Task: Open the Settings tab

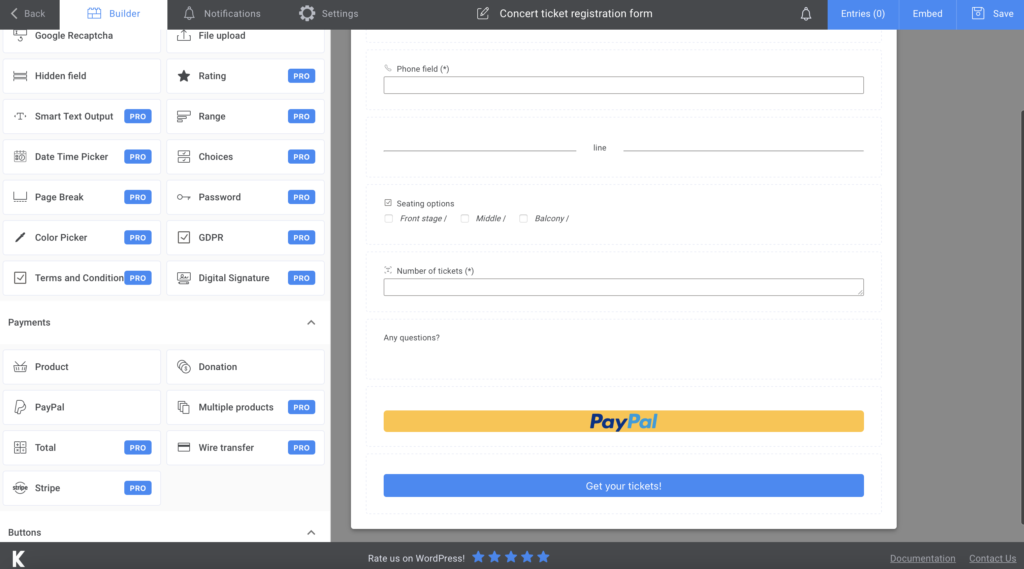Action: click(328, 14)
